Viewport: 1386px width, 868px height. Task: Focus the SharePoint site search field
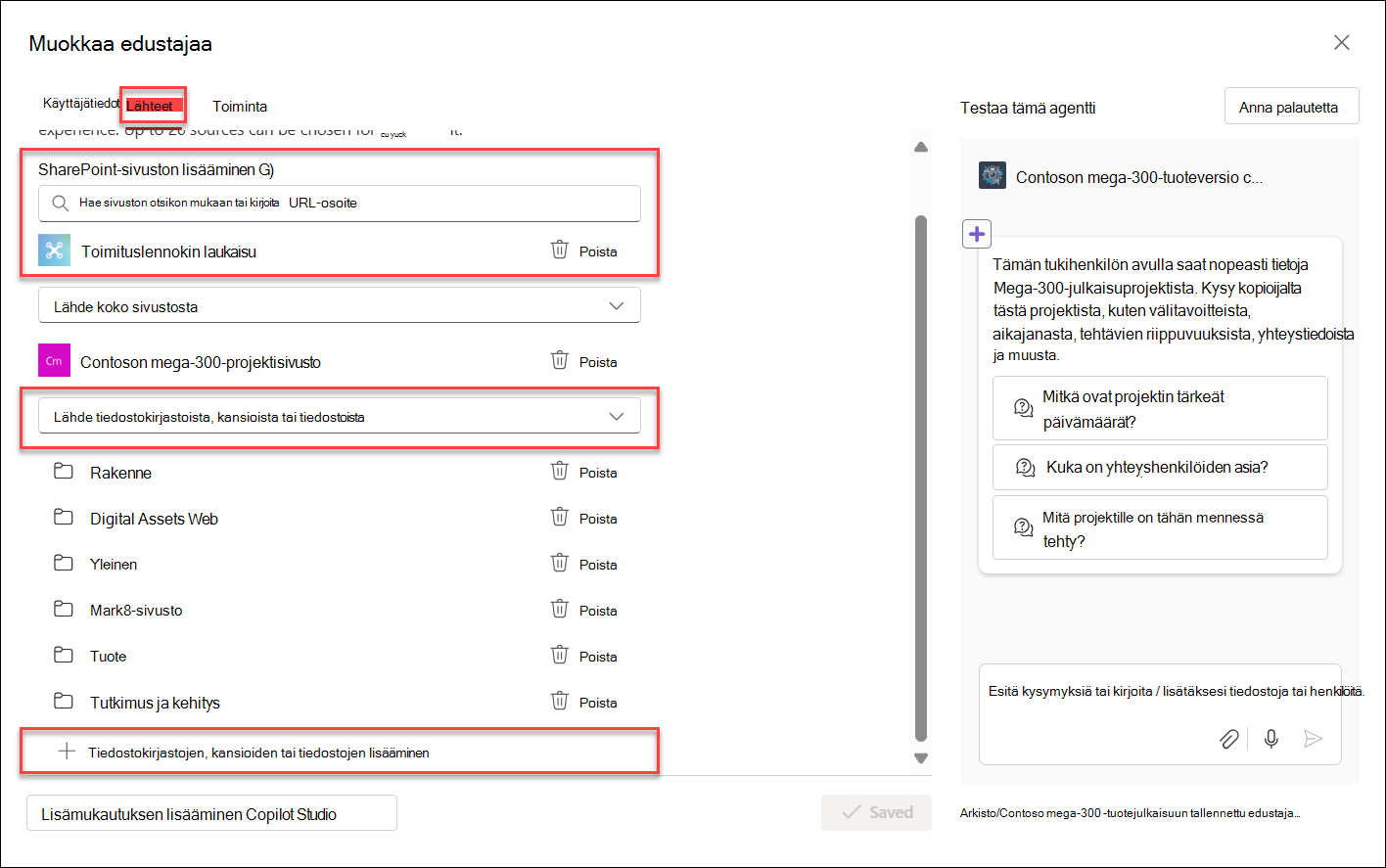(340, 204)
